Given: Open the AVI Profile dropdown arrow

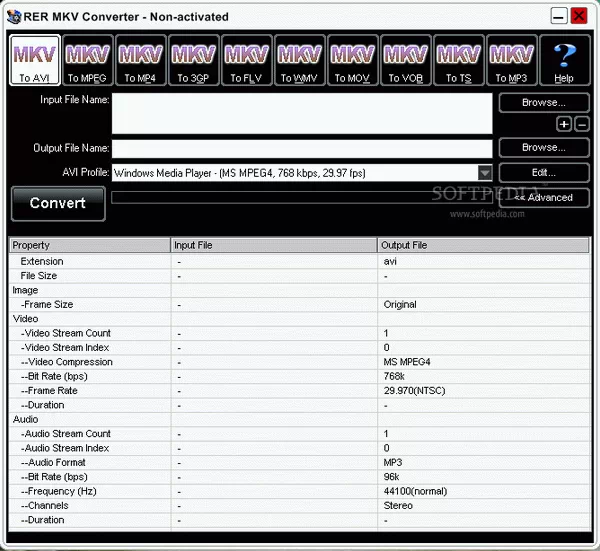Looking at the screenshot, I should coord(485,173).
